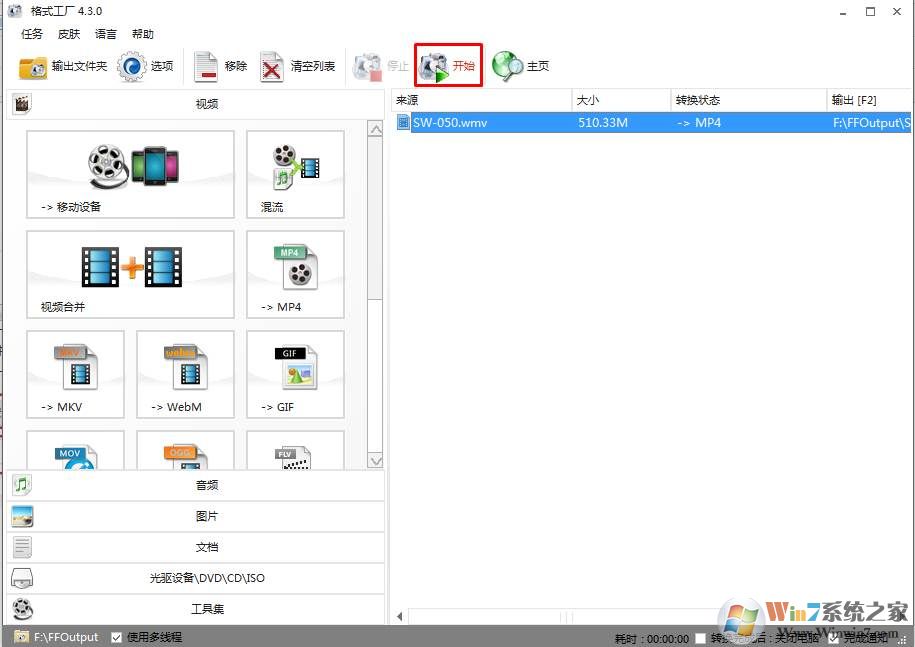The height and width of the screenshot is (647, 915).
Task: Click Remove (移除) in the toolbar
Action: point(221,67)
